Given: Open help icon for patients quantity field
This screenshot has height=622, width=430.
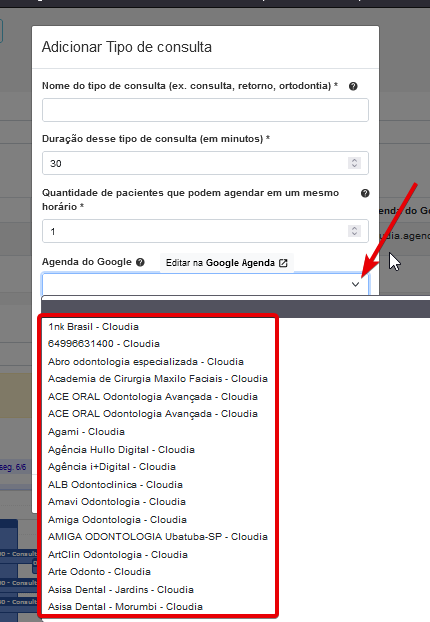Looking at the screenshot, I should click(x=365, y=193).
